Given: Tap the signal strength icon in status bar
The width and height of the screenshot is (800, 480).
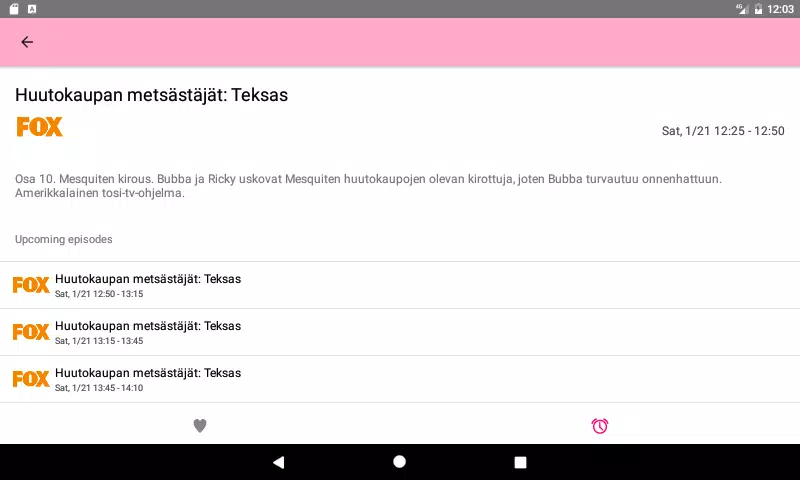Looking at the screenshot, I should [x=742, y=9].
